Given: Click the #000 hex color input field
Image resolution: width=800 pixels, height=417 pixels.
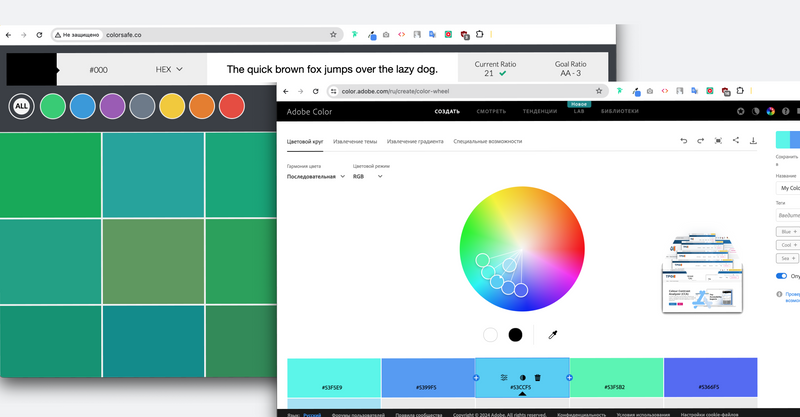Looking at the screenshot, I should click(x=98, y=69).
